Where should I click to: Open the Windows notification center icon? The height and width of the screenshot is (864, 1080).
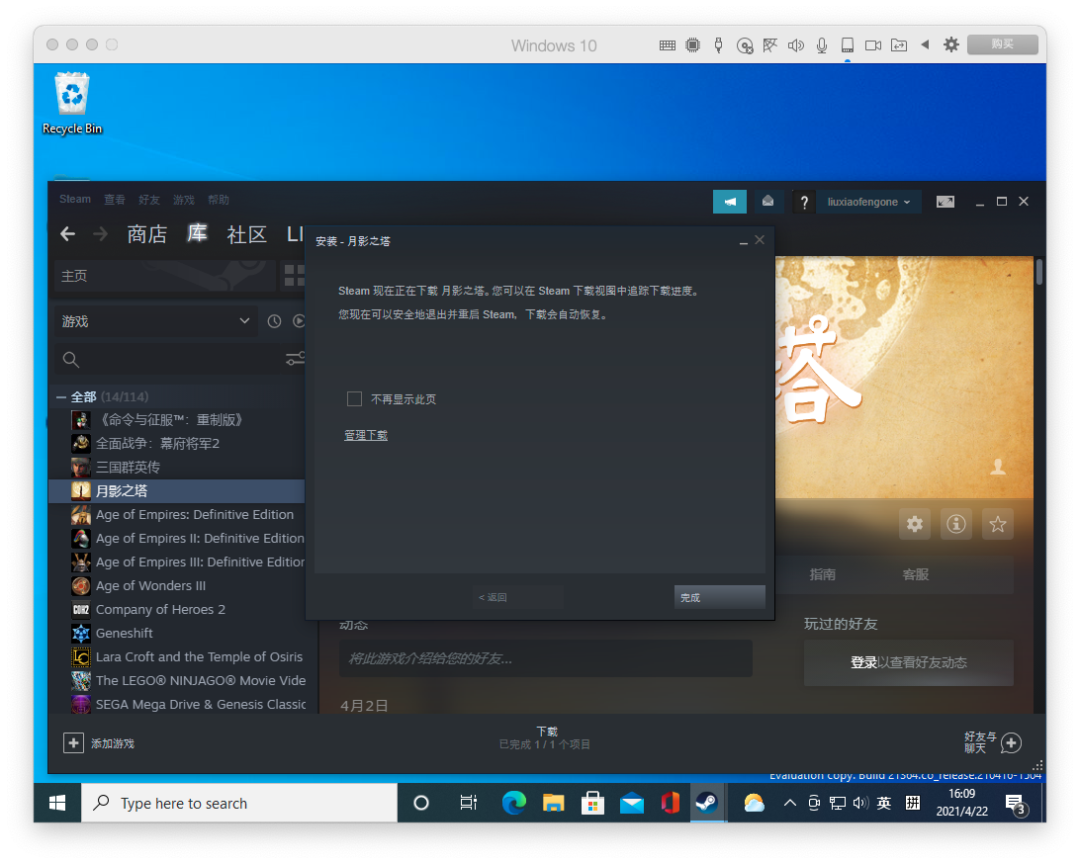(x=1015, y=803)
